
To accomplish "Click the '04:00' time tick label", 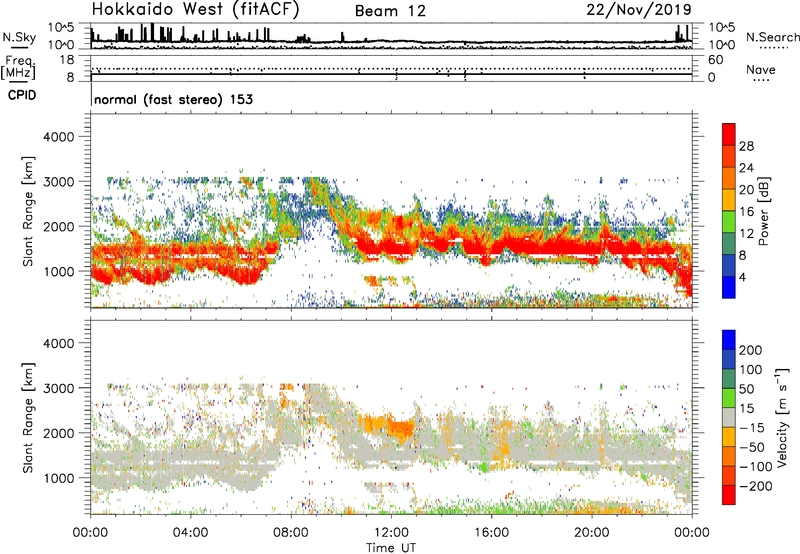I will (x=190, y=533).
